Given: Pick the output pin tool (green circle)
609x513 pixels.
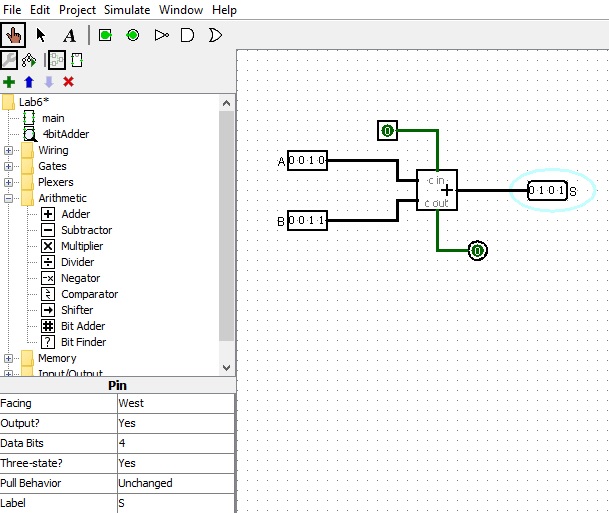Looking at the screenshot, I should point(133,35).
